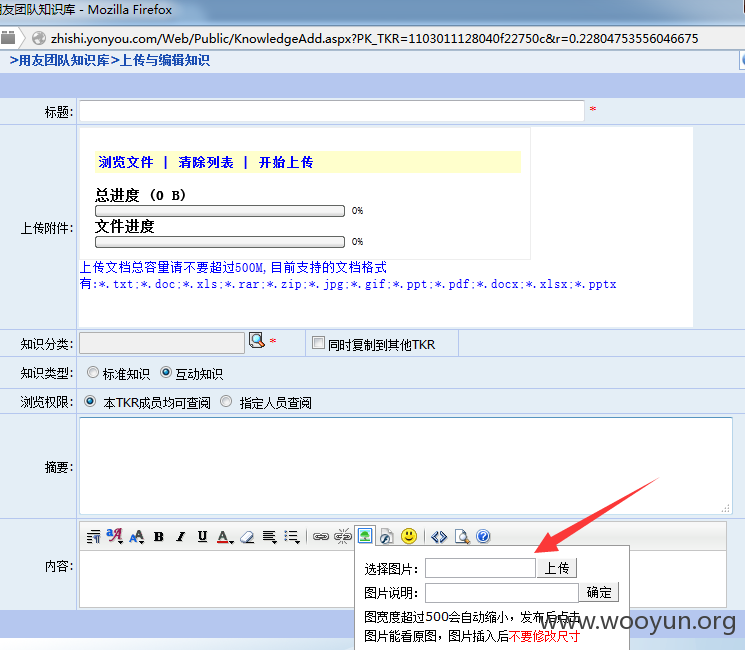The image size is (745, 650).
Task: Open the font family dropdown in editor
Action: [x=115, y=536]
